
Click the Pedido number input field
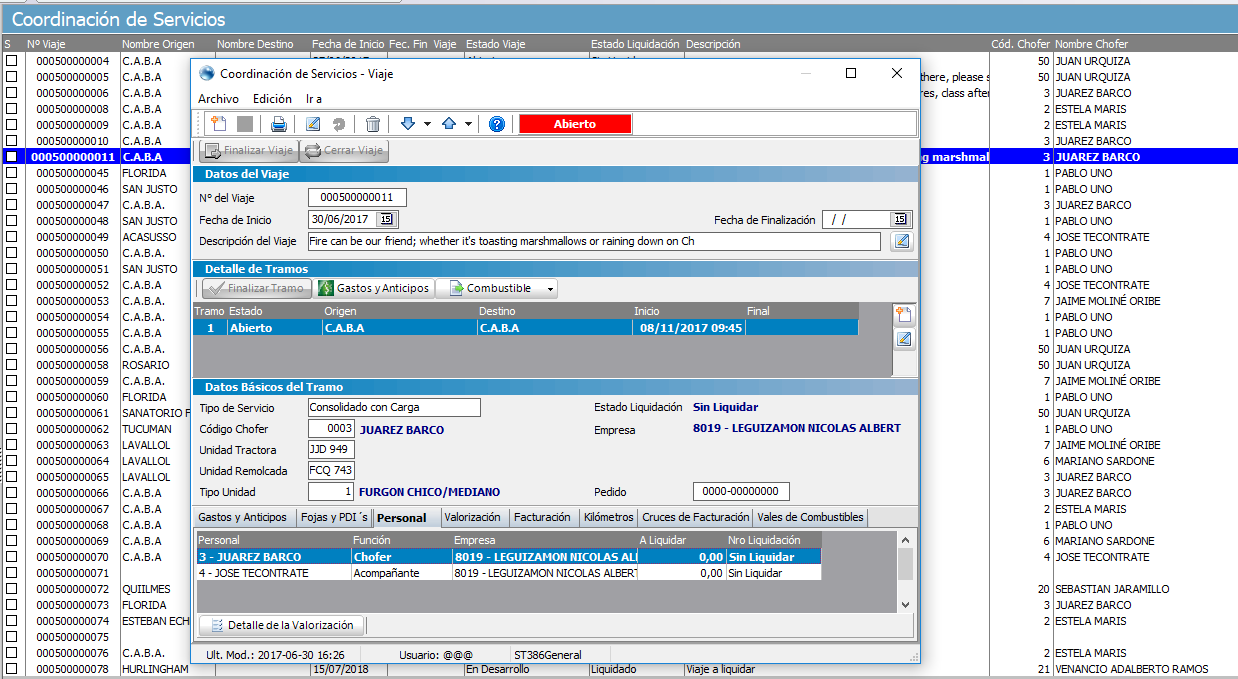tap(741, 491)
